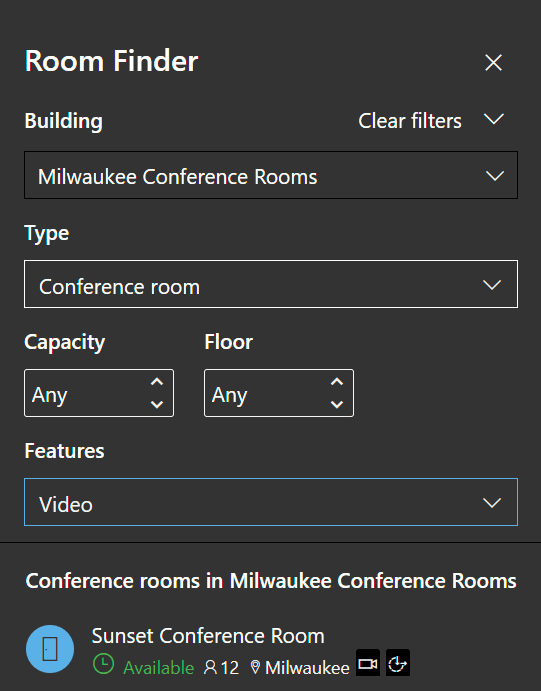
Task: Click the Milwaukee location text
Action: coord(307,668)
